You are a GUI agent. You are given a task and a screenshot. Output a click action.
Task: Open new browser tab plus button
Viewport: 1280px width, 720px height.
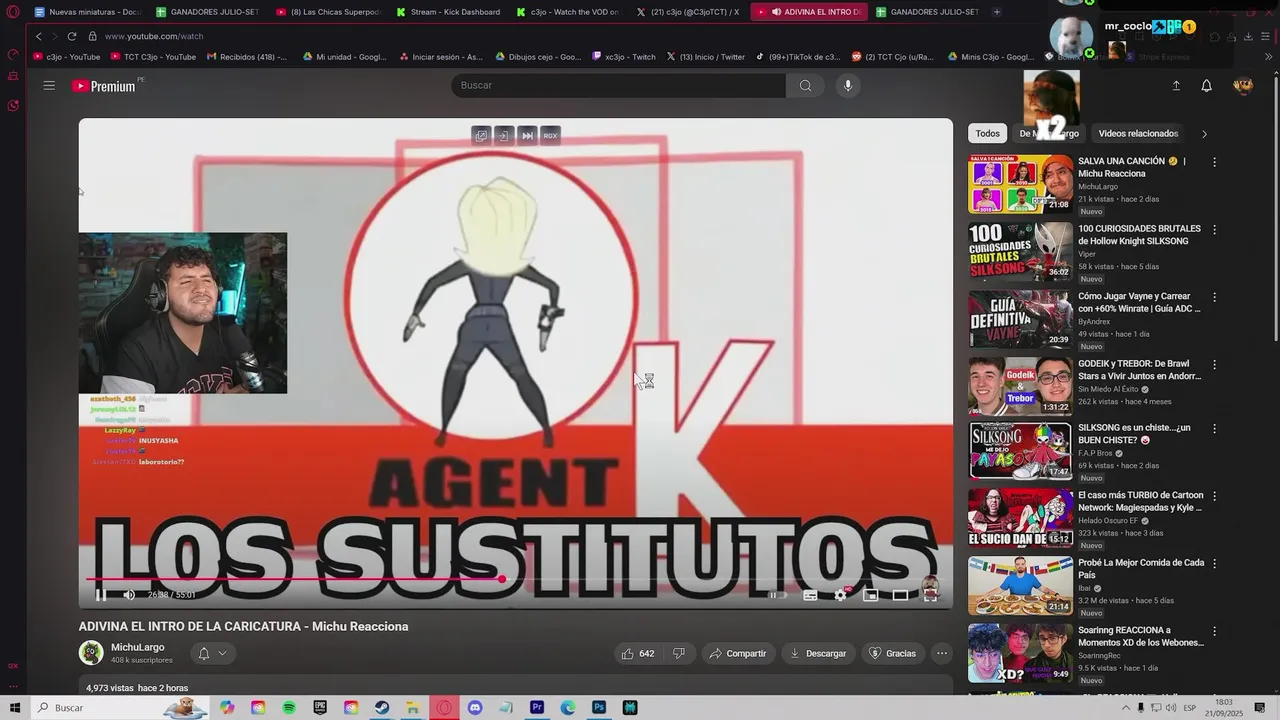pyautogui.click(x=996, y=12)
